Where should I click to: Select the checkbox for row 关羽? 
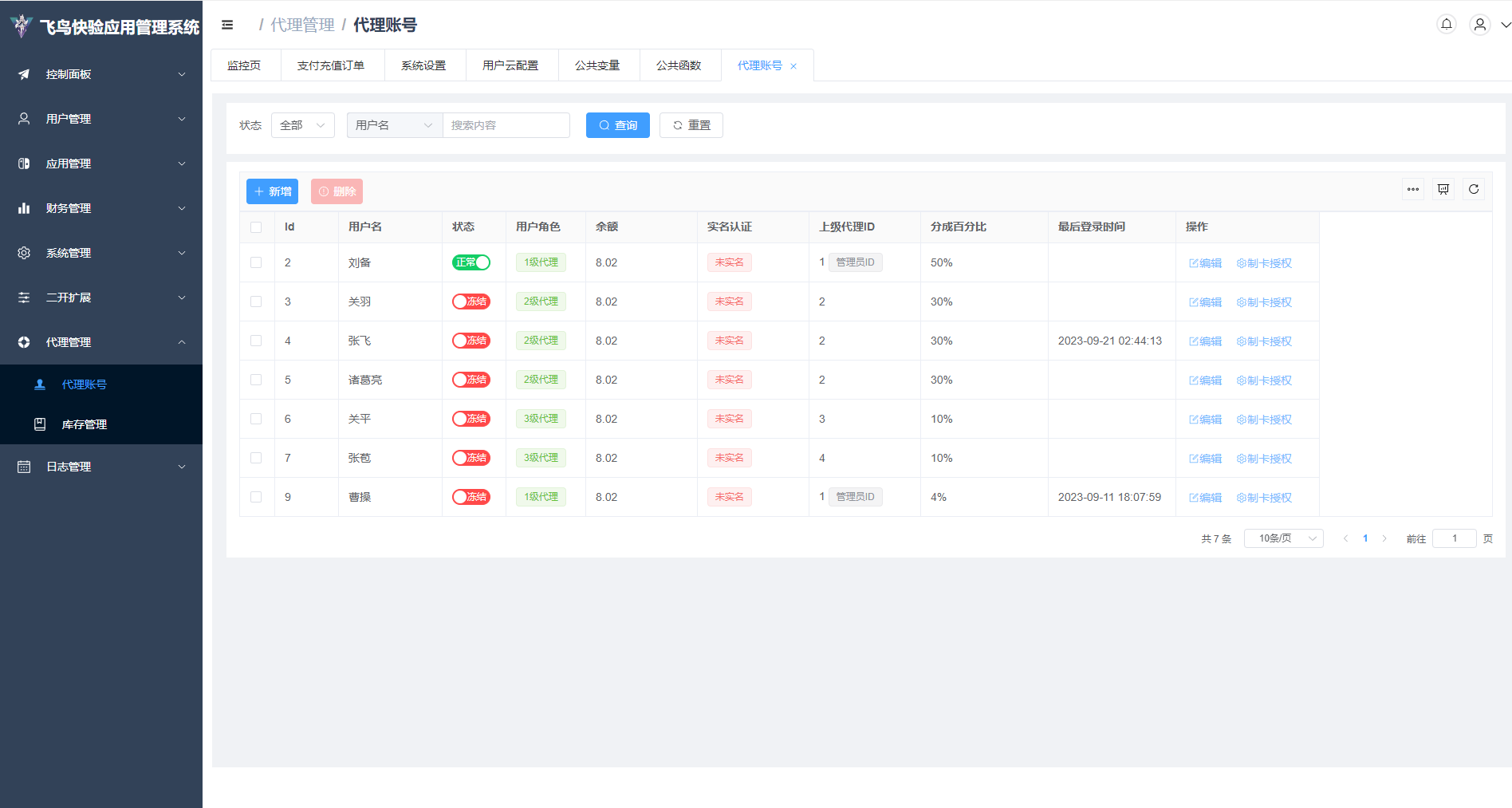256,302
